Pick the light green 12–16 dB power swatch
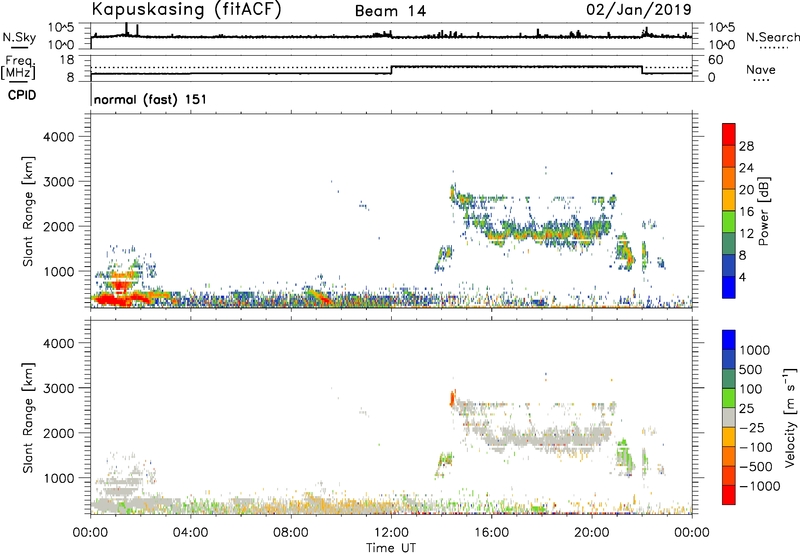The height and width of the screenshot is (554, 800). tap(729, 222)
